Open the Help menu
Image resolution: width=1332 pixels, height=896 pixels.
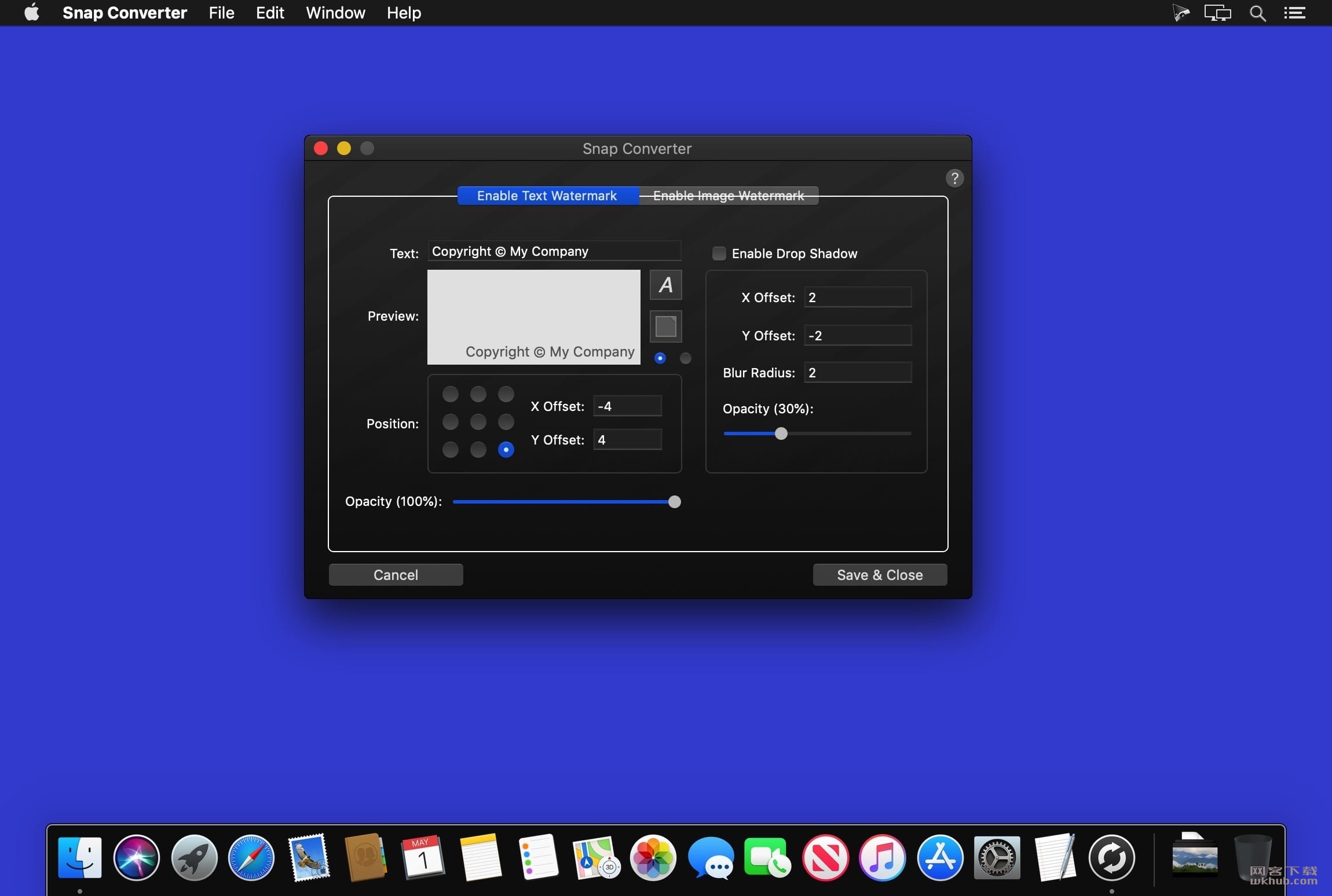404,13
